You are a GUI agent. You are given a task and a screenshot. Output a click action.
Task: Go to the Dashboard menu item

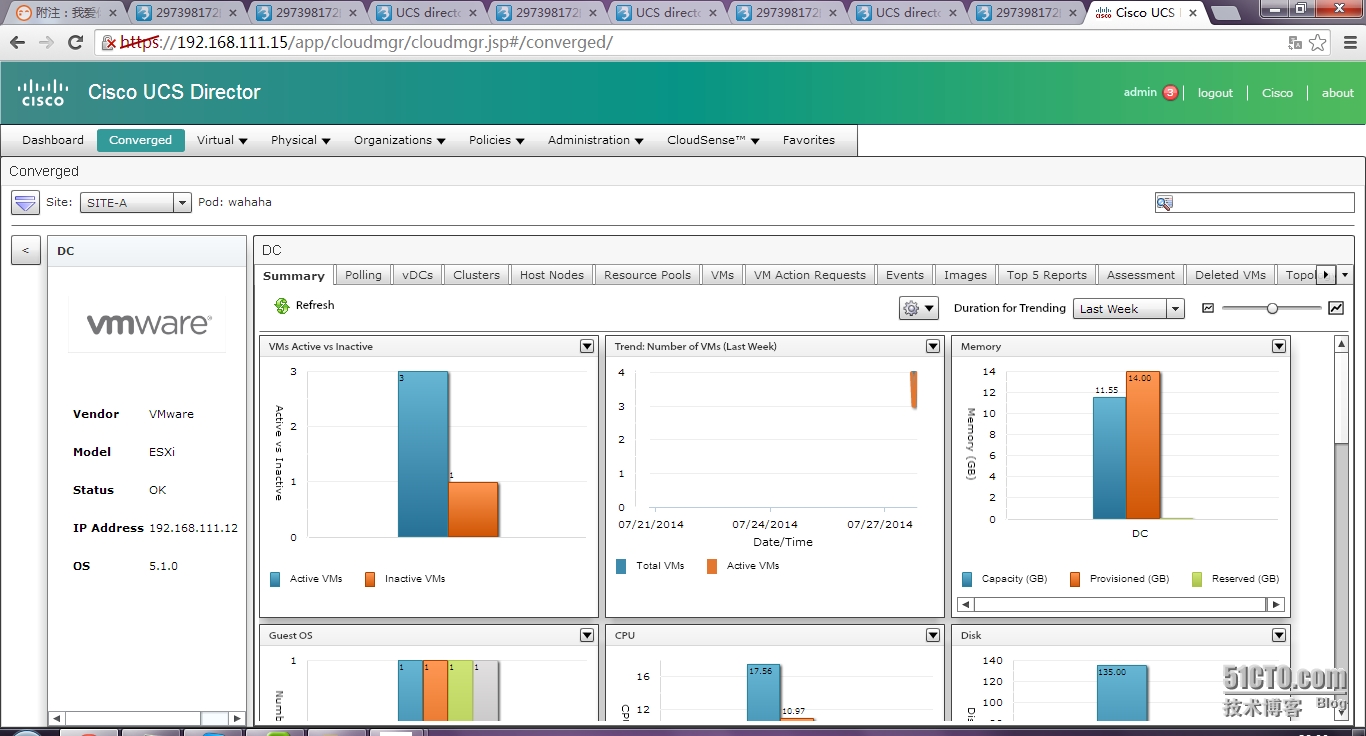(53, 140)
